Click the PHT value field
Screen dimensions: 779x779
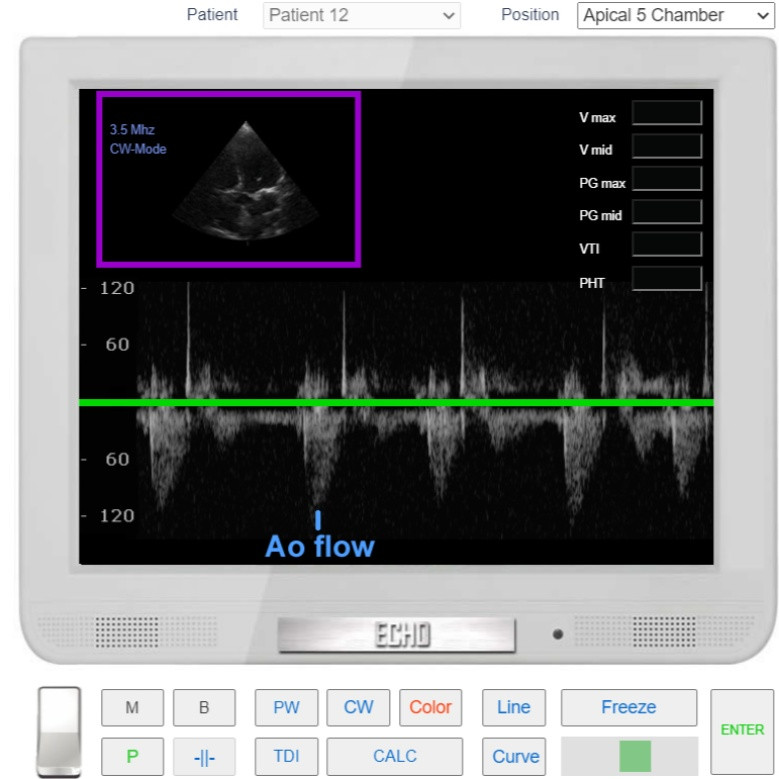coord(667,278)
